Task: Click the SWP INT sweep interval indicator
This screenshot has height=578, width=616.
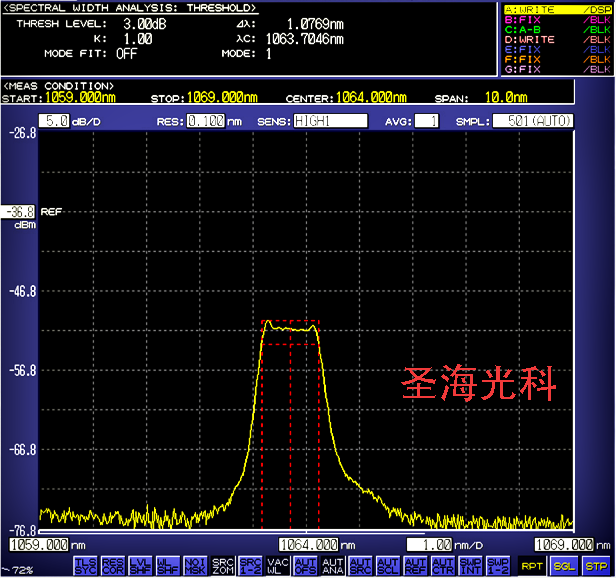Action: coord(470,566)
